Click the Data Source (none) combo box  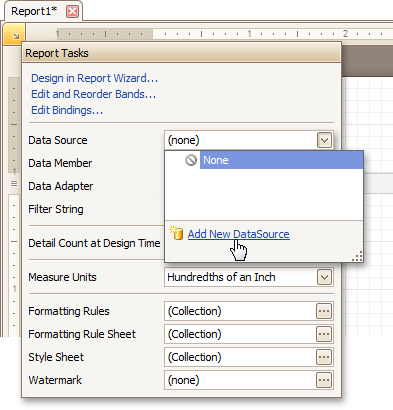click(x=249, y=140)
